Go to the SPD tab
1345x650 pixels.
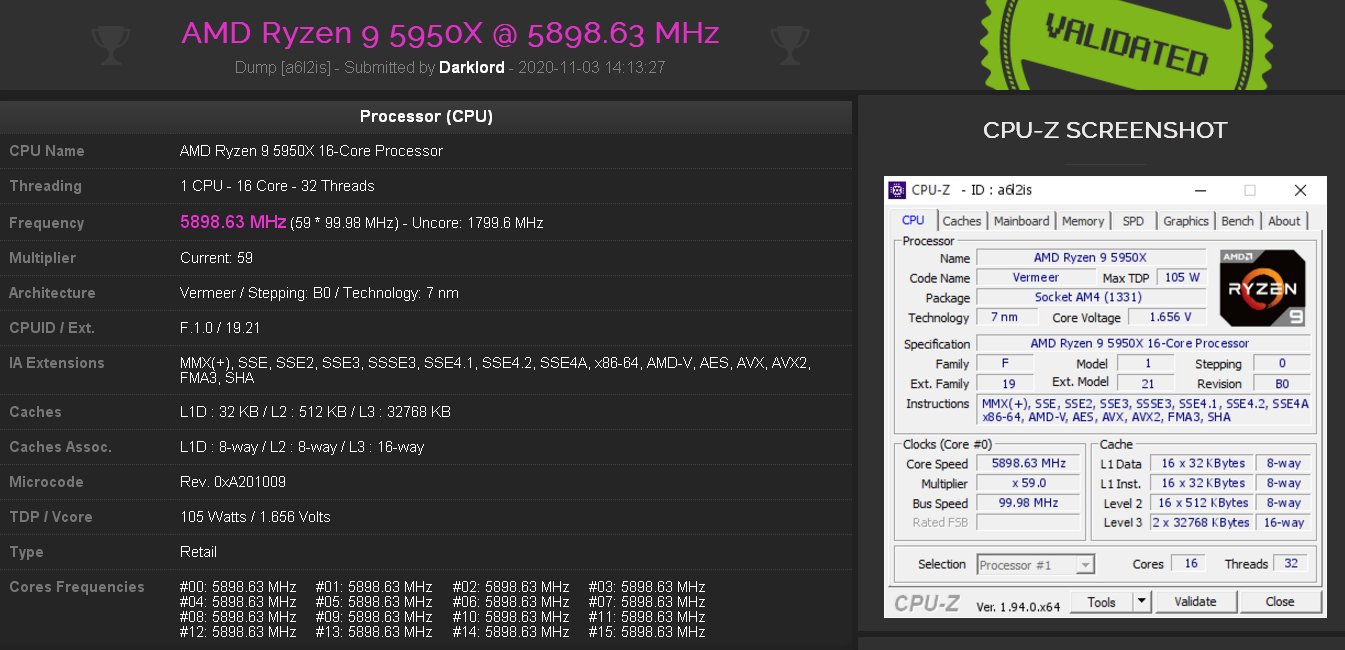pos(1133,221)
